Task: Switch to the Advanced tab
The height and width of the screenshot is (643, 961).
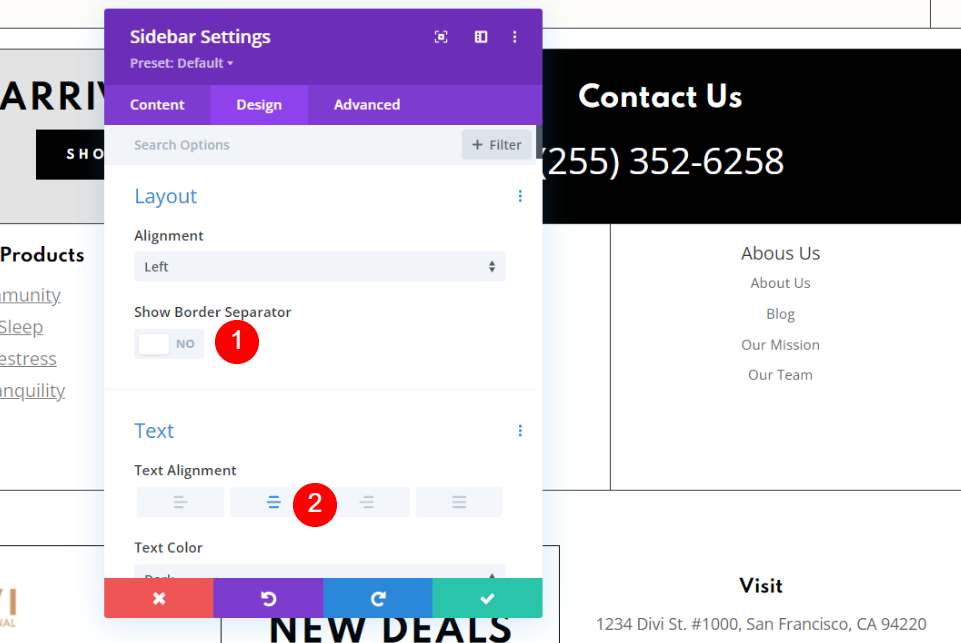Action: [367, 105]
